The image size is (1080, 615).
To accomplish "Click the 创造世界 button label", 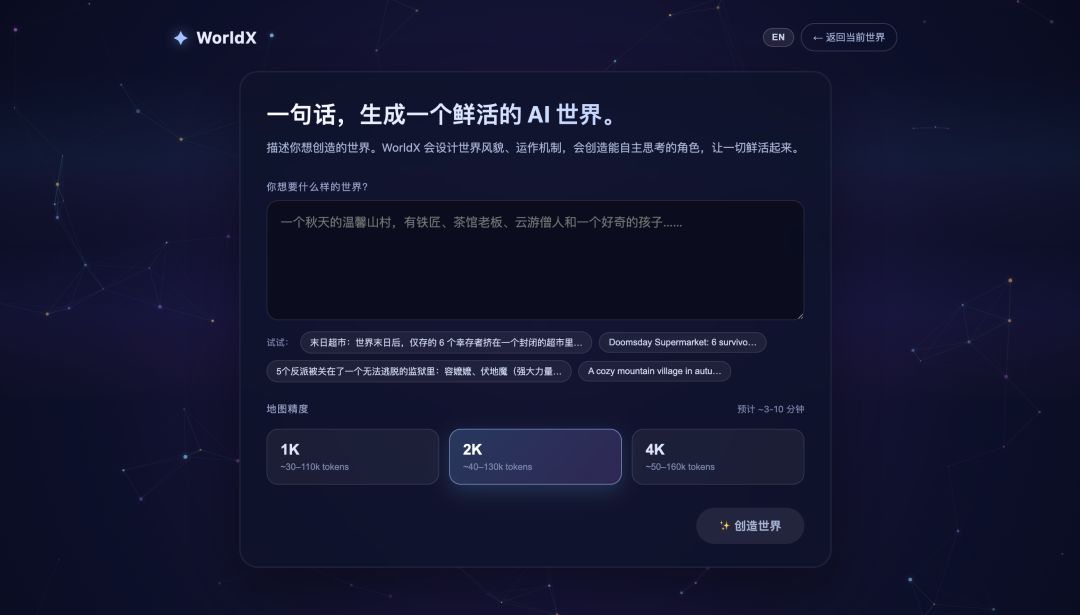I will tap(758, 526).
